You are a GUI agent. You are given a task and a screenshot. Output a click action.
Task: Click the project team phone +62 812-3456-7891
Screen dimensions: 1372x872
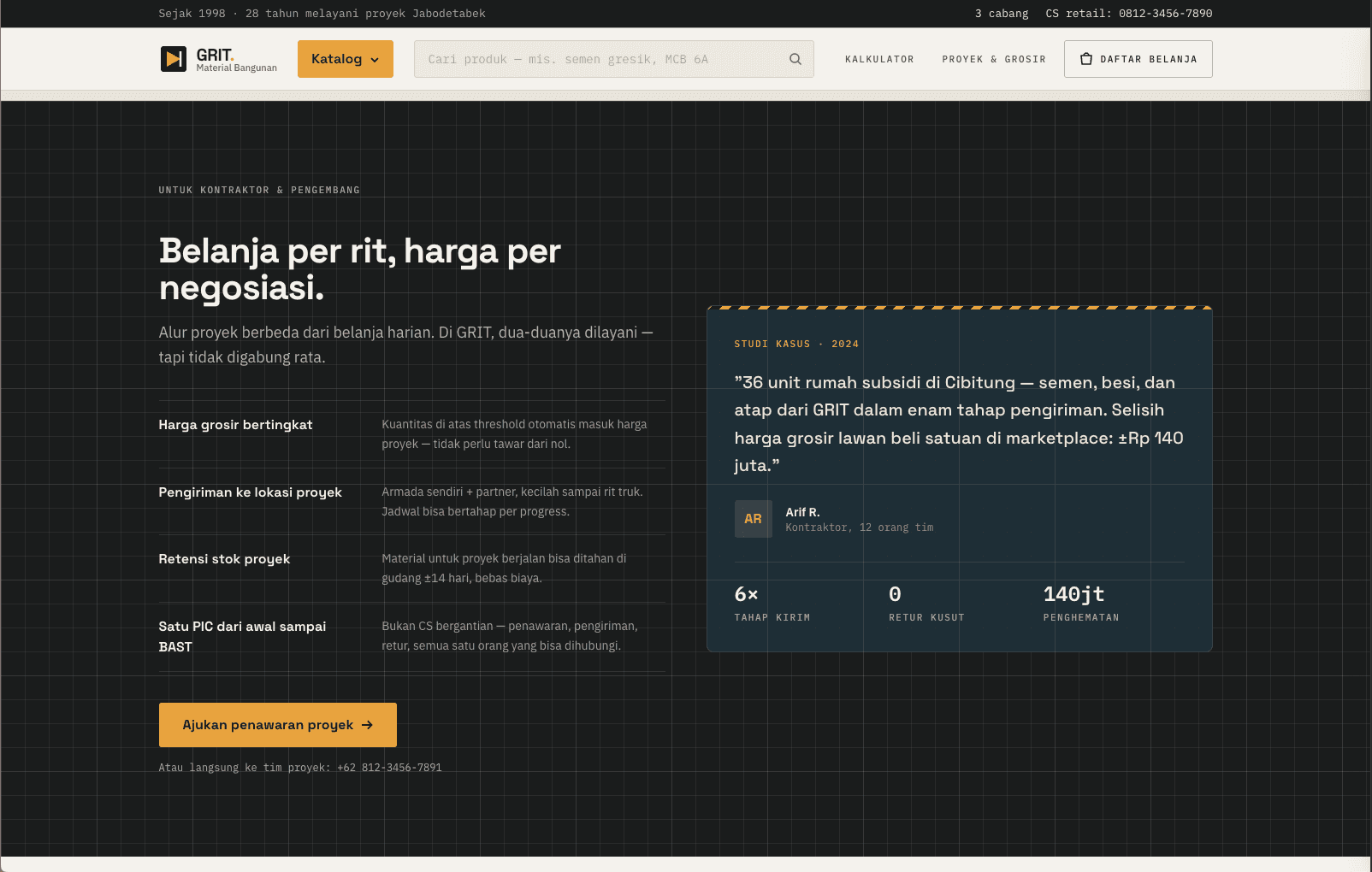tap(389, 768)
